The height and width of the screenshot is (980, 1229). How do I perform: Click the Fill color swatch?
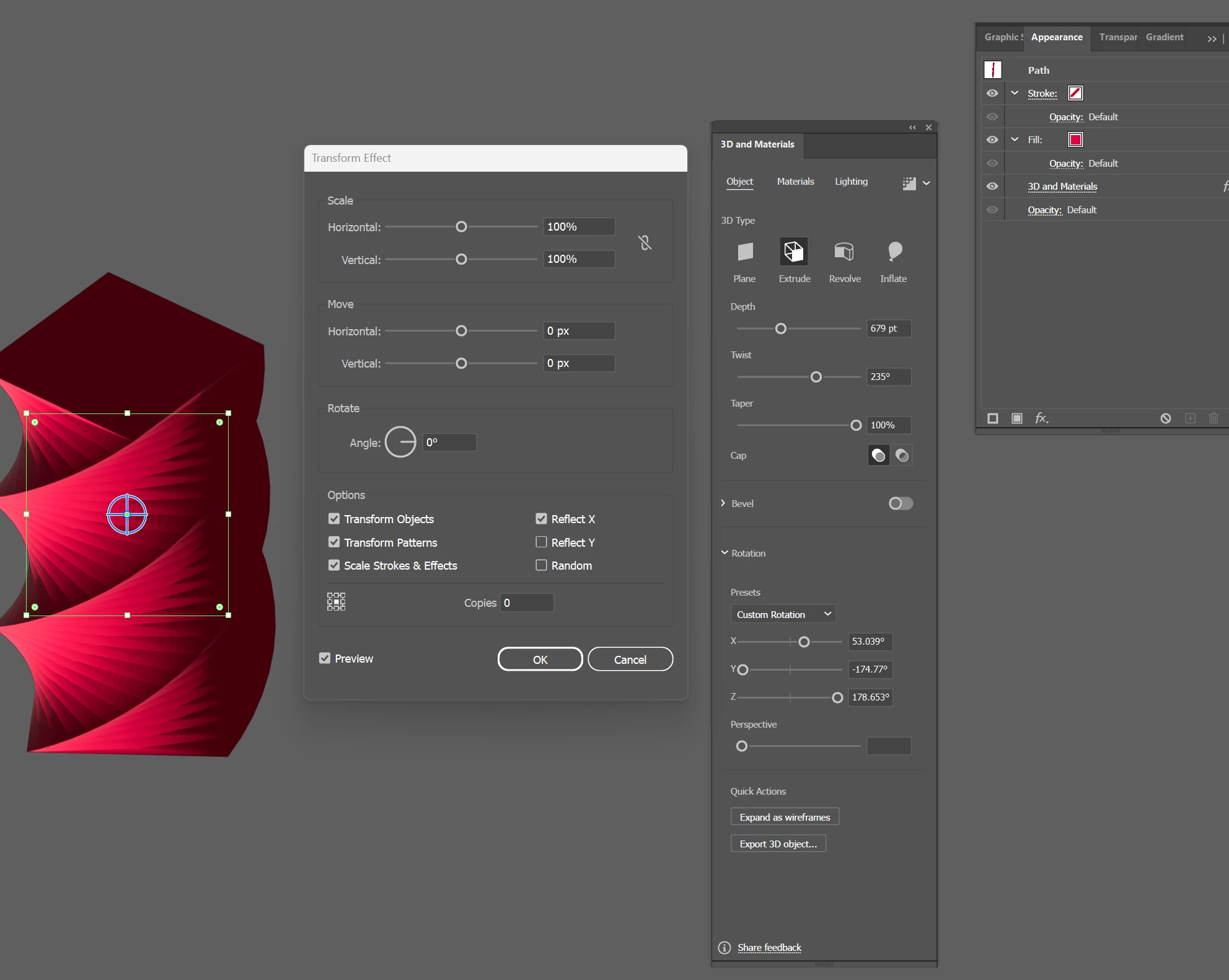coord(1075,139)
